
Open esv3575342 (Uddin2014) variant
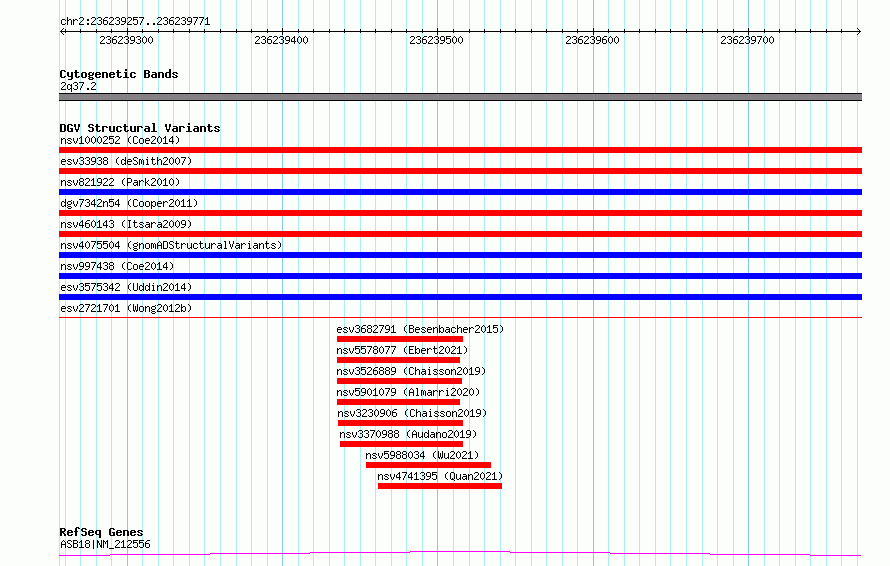pos(126,287)
